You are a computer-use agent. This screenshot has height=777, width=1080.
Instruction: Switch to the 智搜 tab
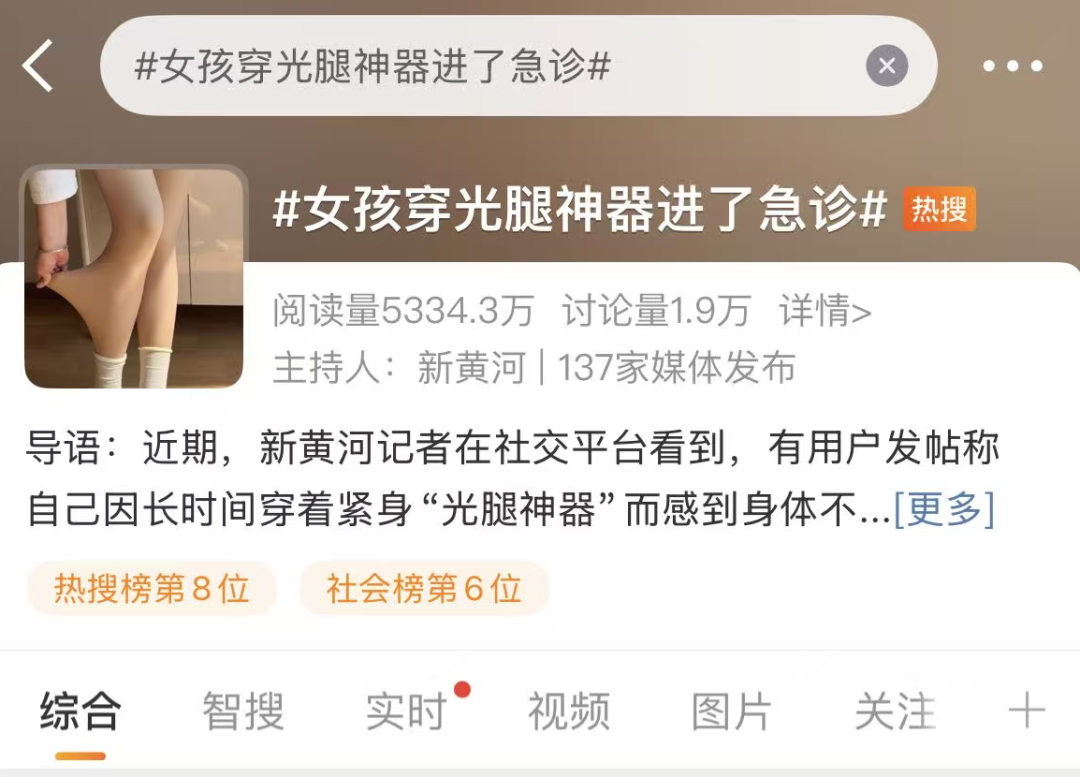pos(243,711)
